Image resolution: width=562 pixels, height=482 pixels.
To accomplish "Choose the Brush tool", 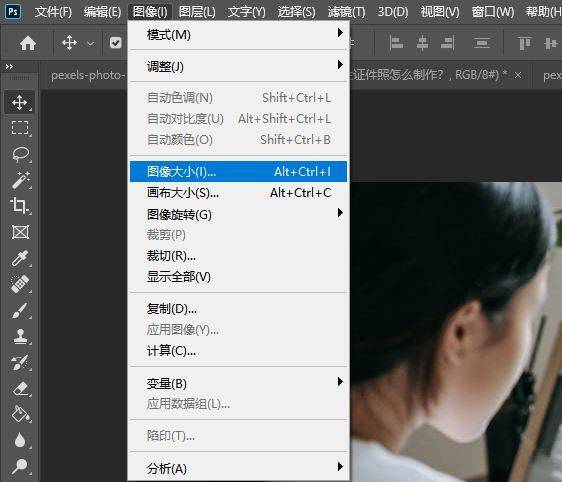I will [x=20, y=310].
